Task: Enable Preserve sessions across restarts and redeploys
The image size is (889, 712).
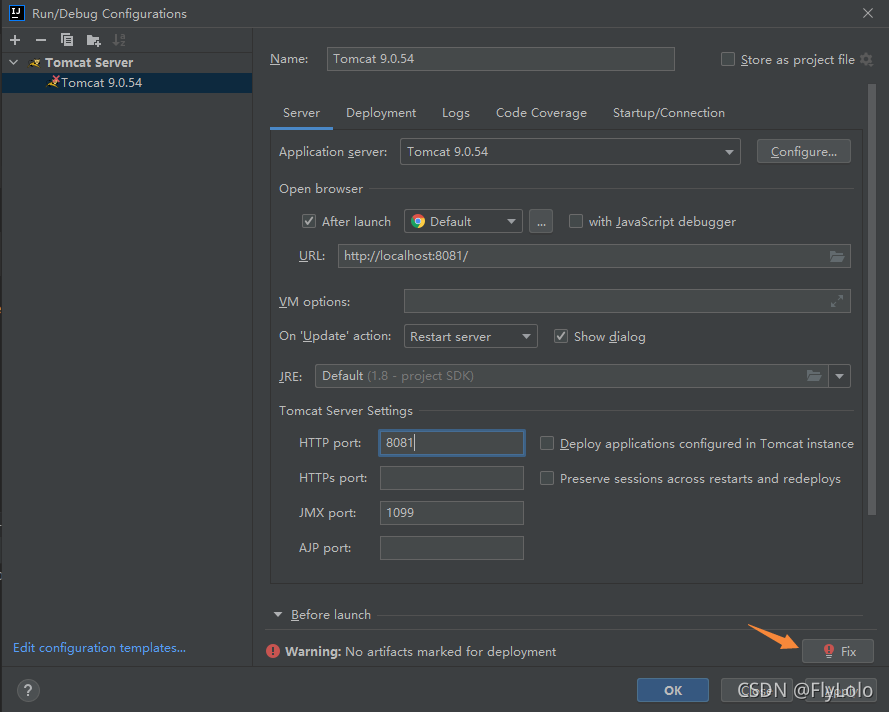Action: [547, 478]
